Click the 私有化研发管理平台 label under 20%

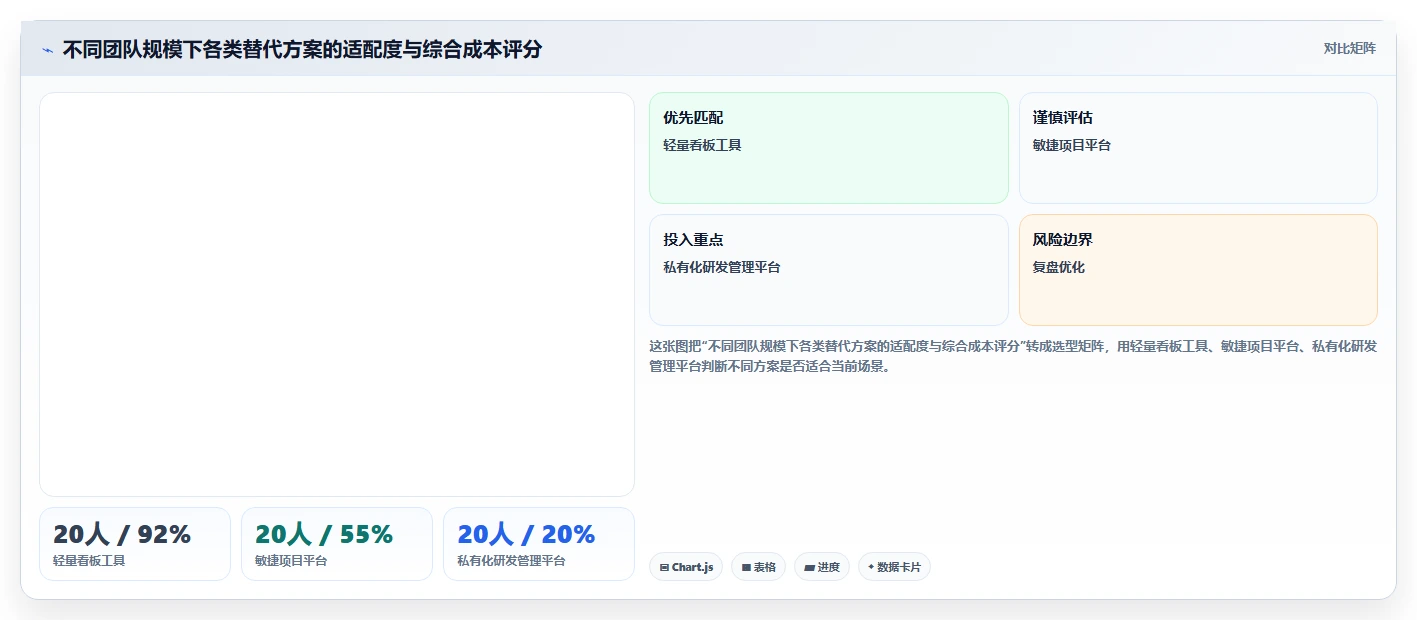(x=511, y=561)
